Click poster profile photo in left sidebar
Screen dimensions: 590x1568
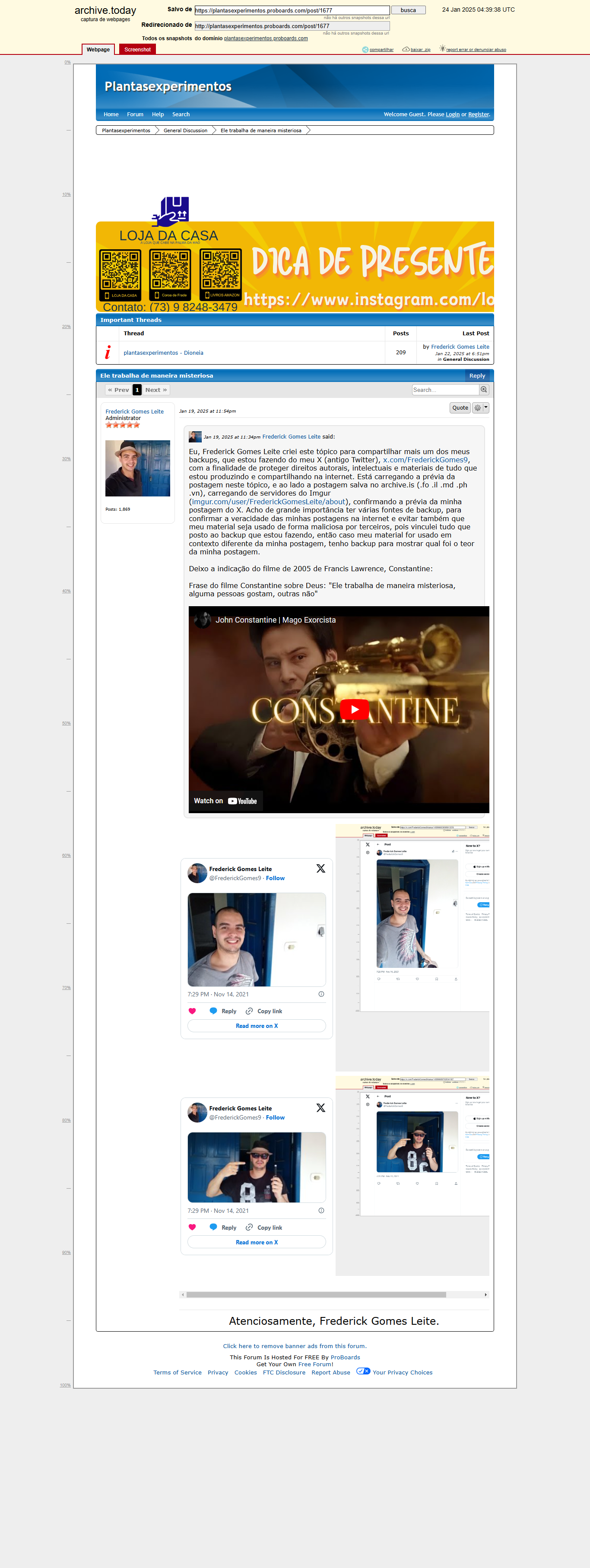point(137,468)
